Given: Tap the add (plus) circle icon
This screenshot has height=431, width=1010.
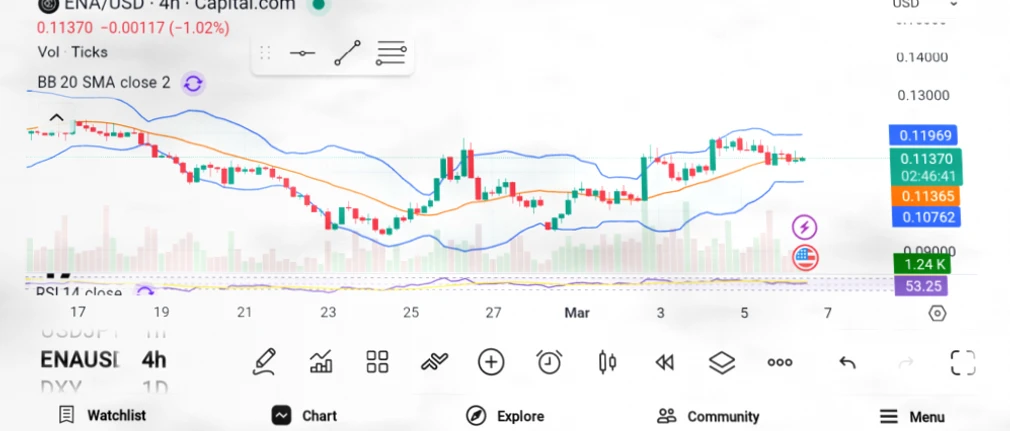Looking at the screenshot, I should pyautogui.click(x=491, y=362).
